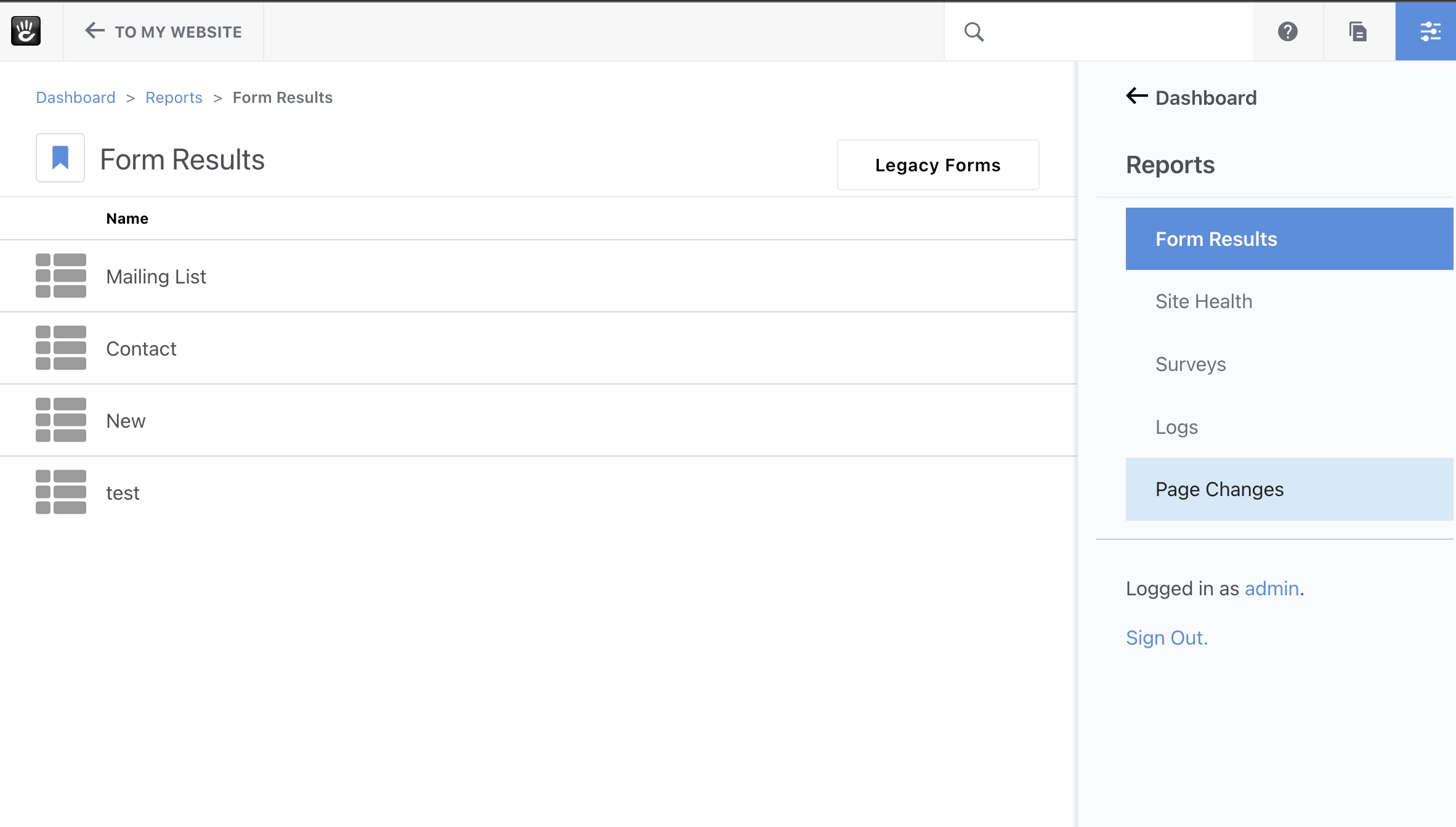Open Logs report
The width and height of the screenshot is (1456, 827).
(1176, 426)
